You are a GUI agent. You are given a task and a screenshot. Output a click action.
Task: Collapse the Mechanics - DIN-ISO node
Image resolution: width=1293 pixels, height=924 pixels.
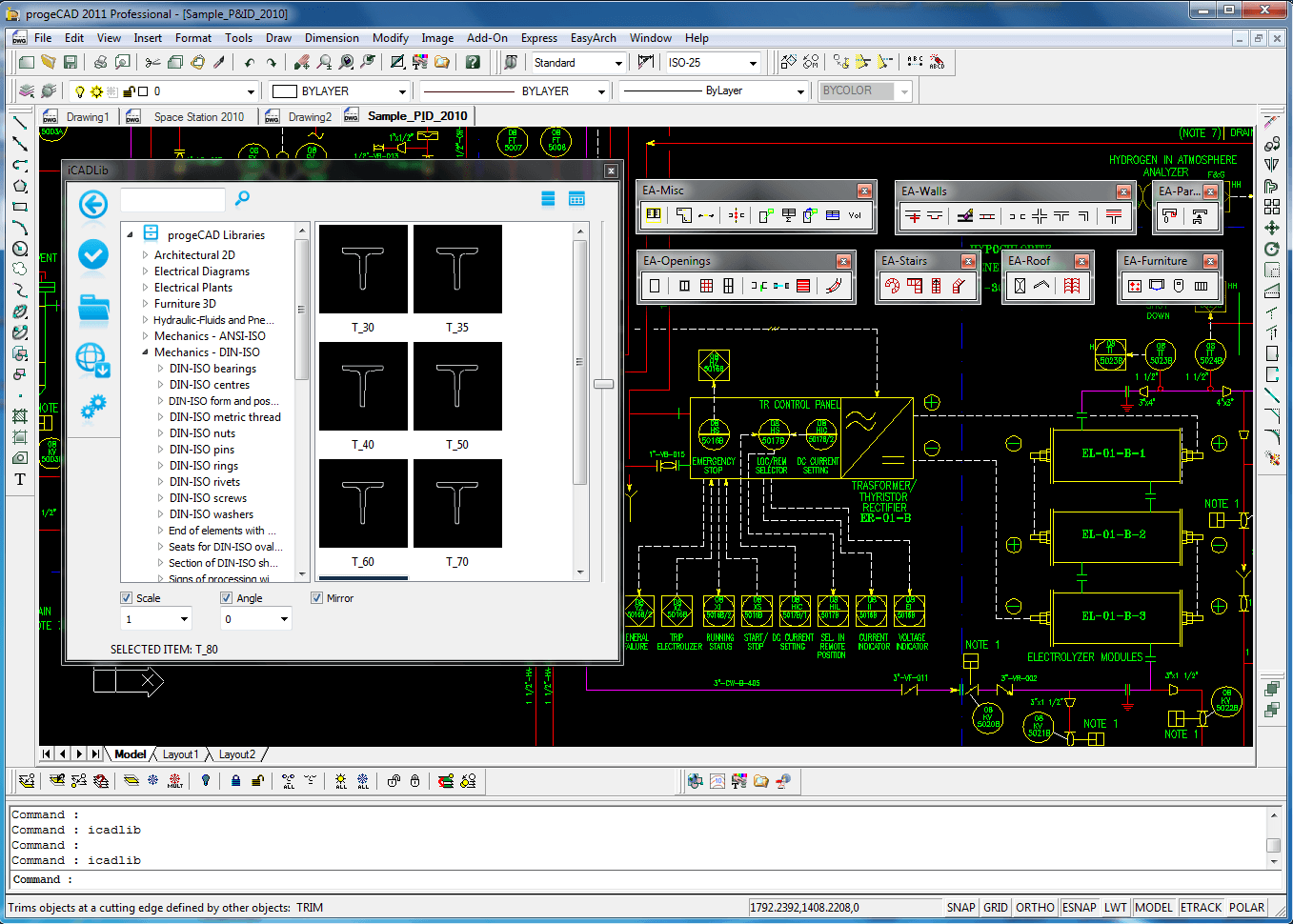tap(145, 352)
